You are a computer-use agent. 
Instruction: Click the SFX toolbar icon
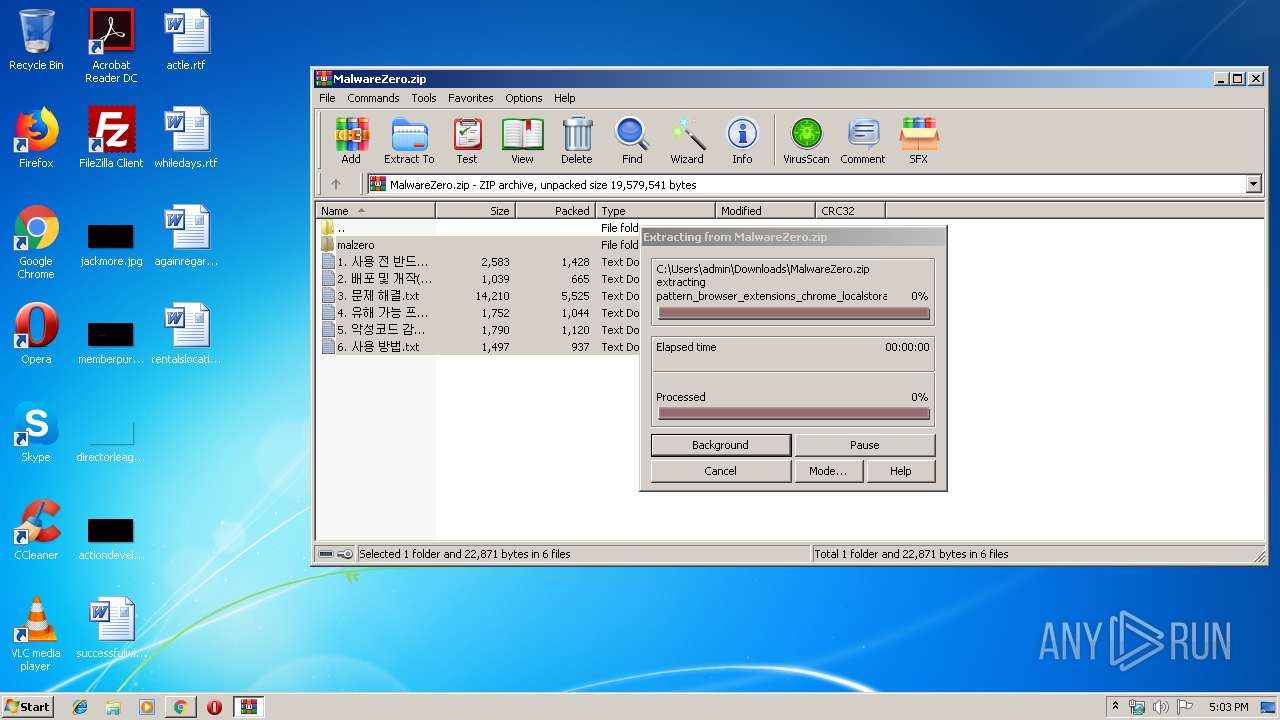[x=918, y=140]
